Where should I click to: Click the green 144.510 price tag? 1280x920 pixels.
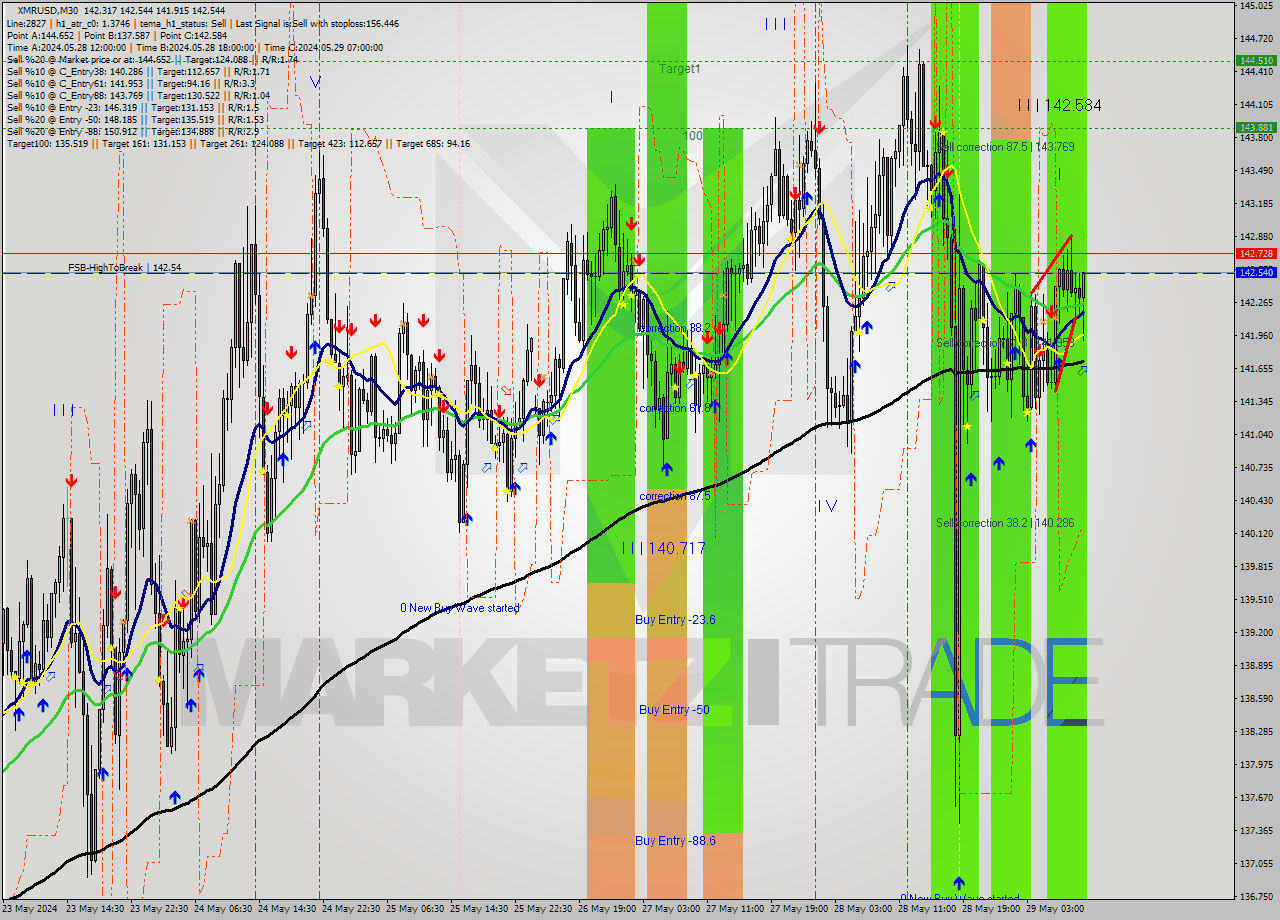(1257, 60)
